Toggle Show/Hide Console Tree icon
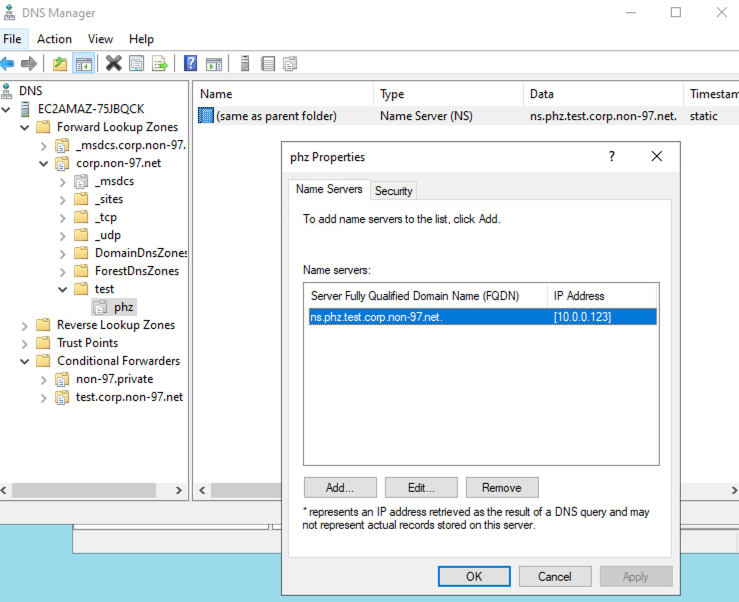Viewport: 739px width, 602px height. tap(84, 64)
